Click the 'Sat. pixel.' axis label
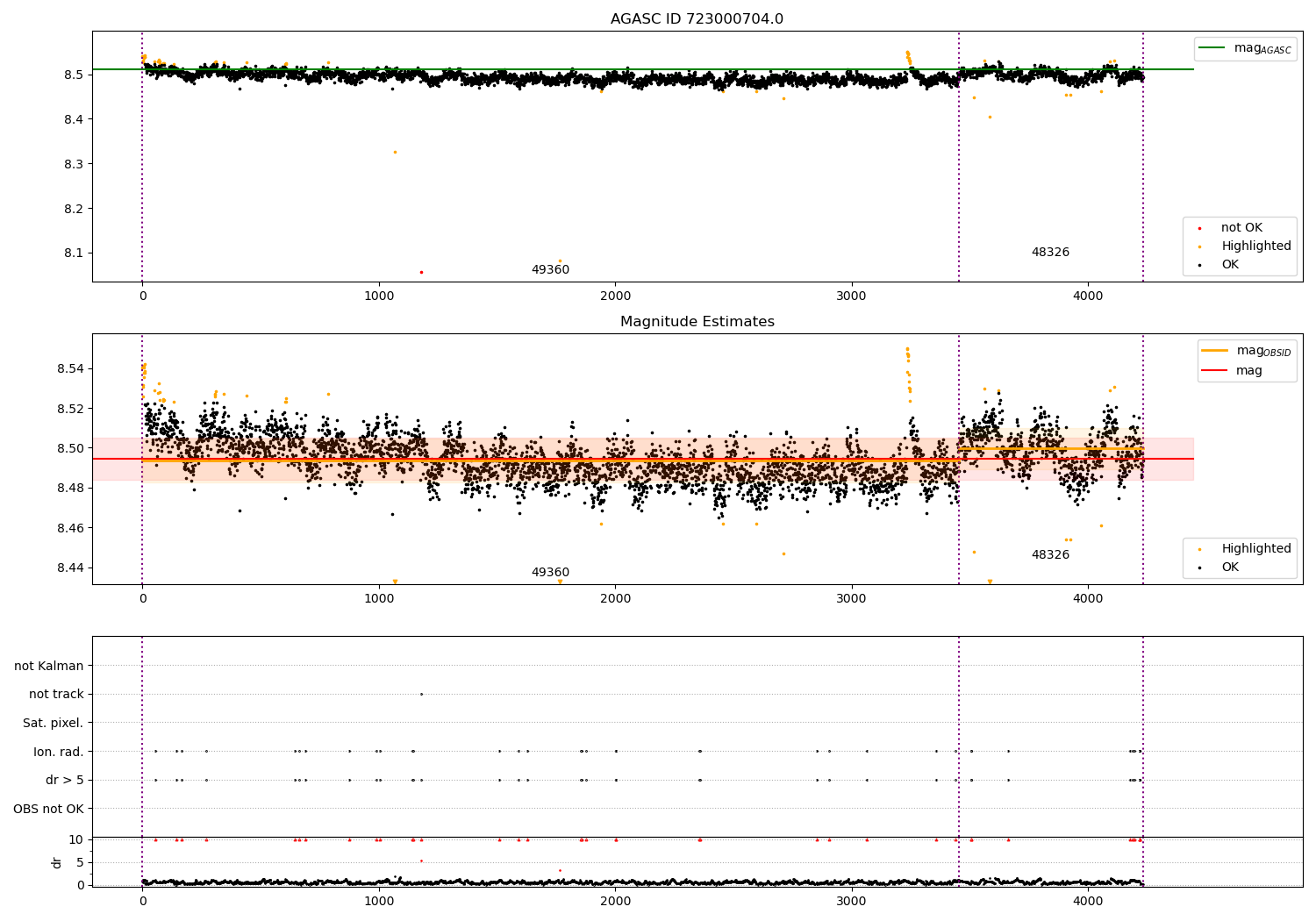 point(54,724)
